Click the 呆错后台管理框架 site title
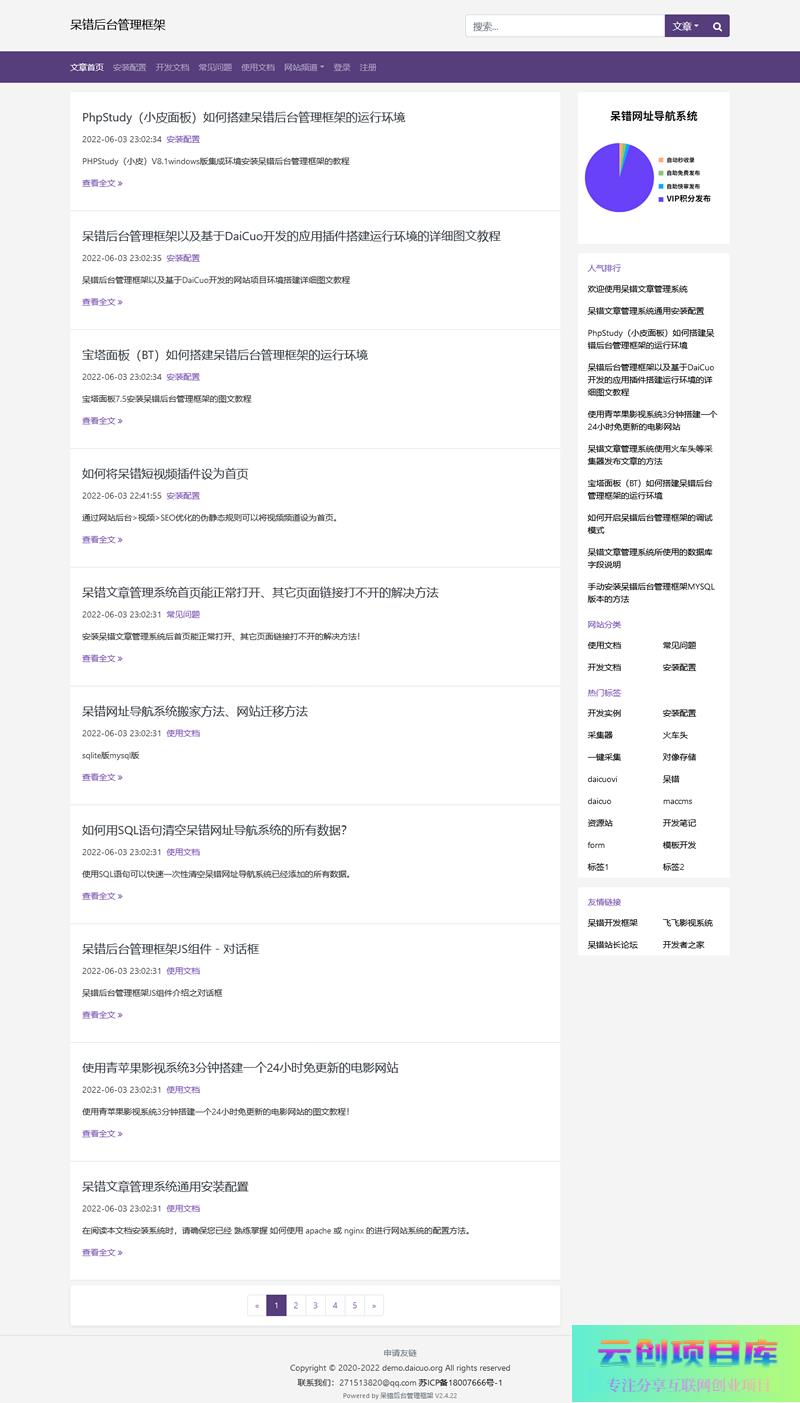 click(118, 25)
